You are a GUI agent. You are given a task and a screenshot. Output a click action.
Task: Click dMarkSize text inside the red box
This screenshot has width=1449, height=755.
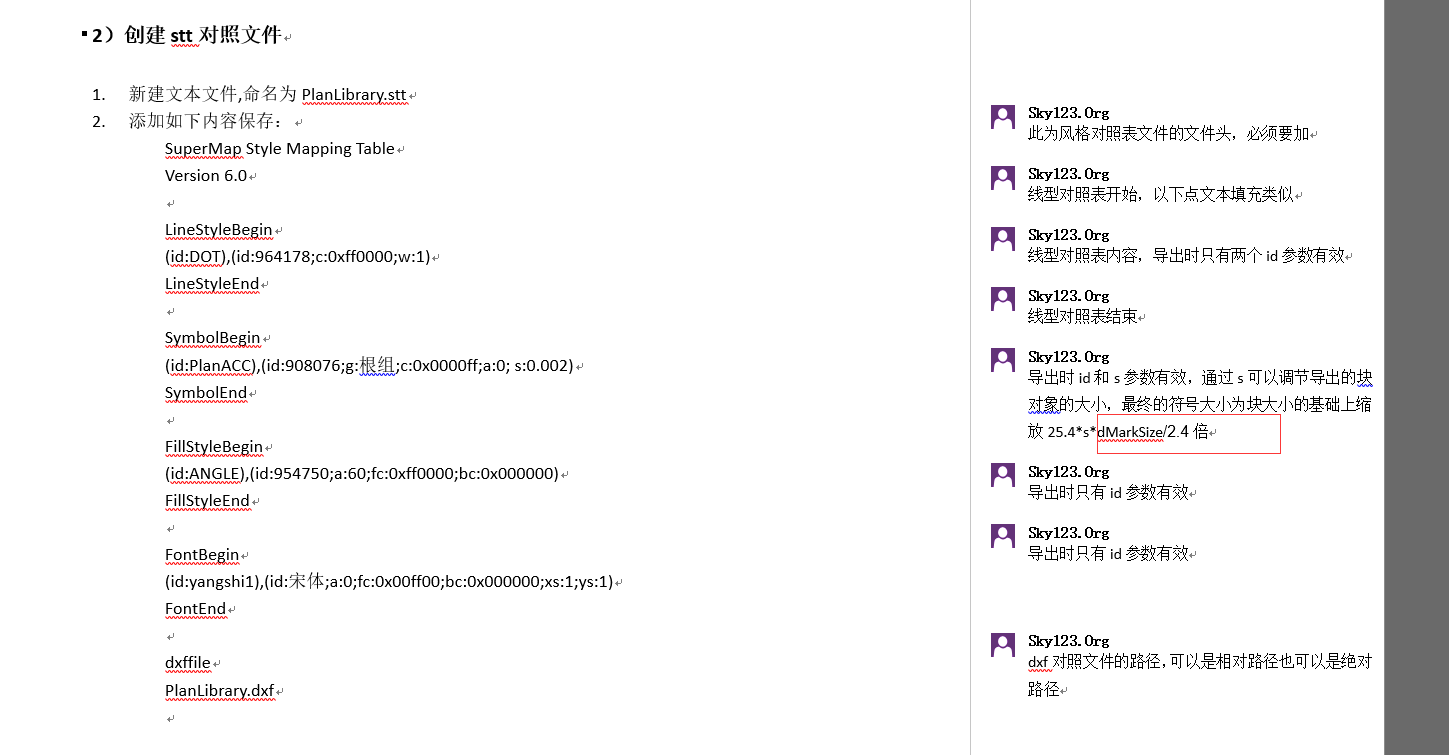pyautogui.click(x=1129, y=433)
